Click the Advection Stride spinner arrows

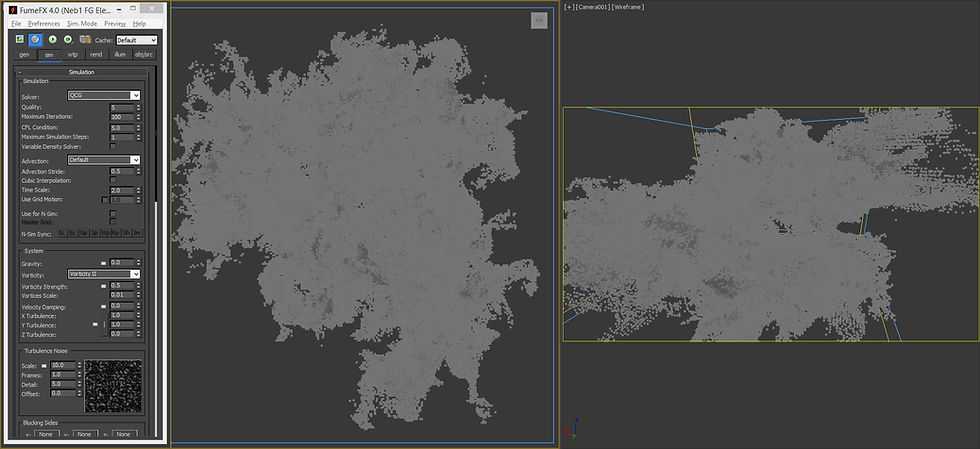tap(138, 171)
